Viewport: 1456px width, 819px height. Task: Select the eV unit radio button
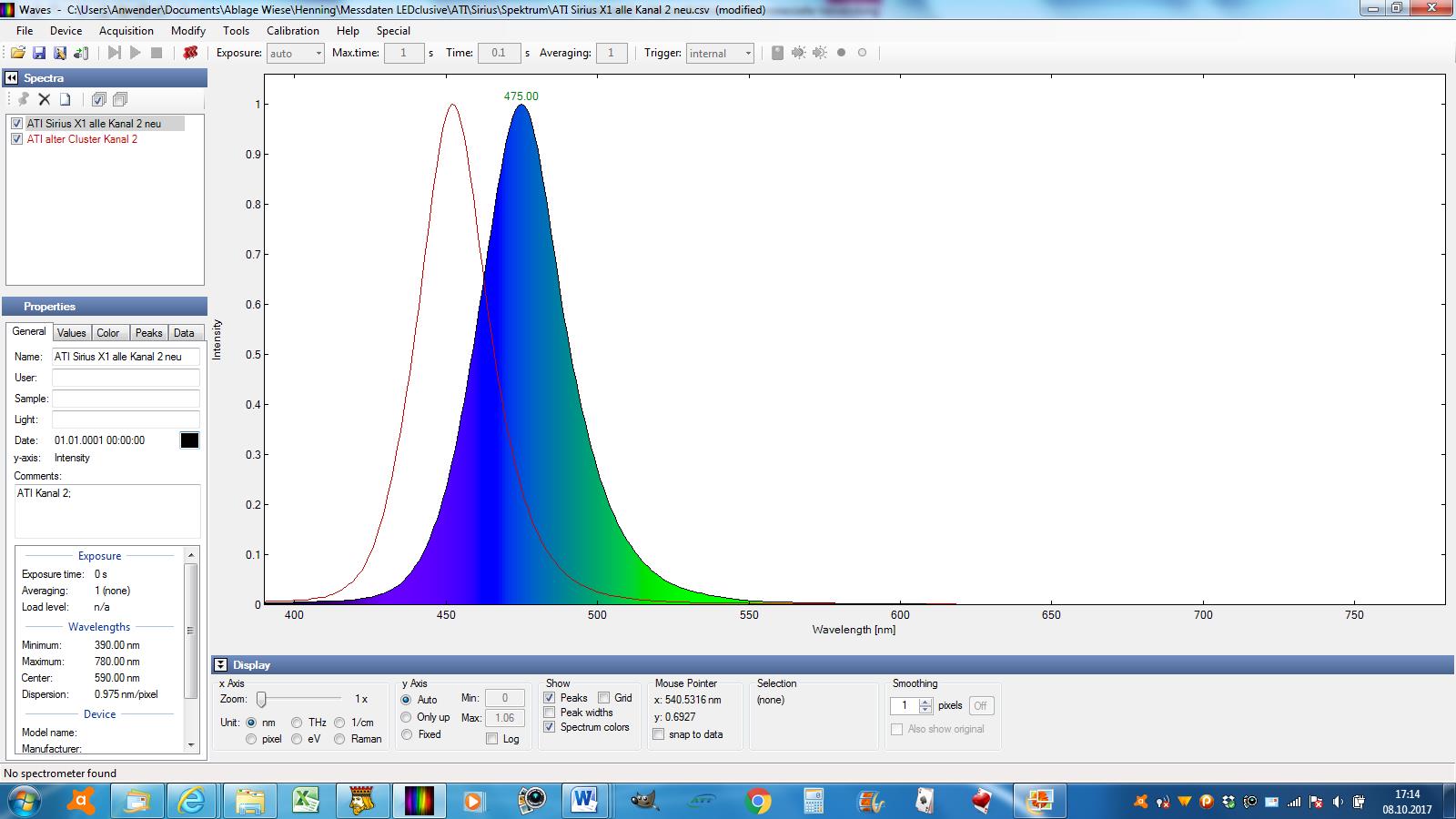(x=297, y=739)
